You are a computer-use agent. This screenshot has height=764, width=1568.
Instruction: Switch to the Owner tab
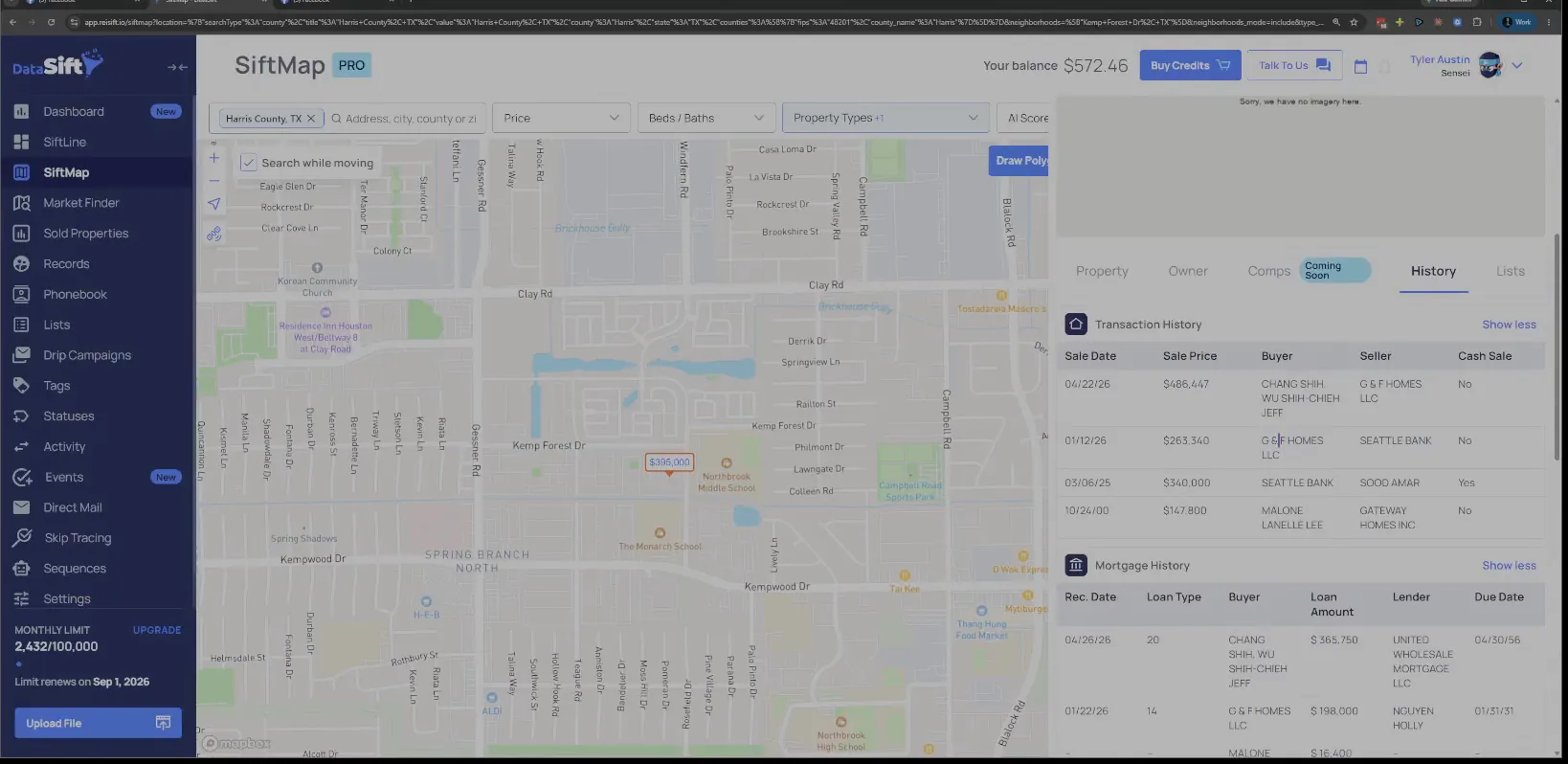(x=1188, y=271)
